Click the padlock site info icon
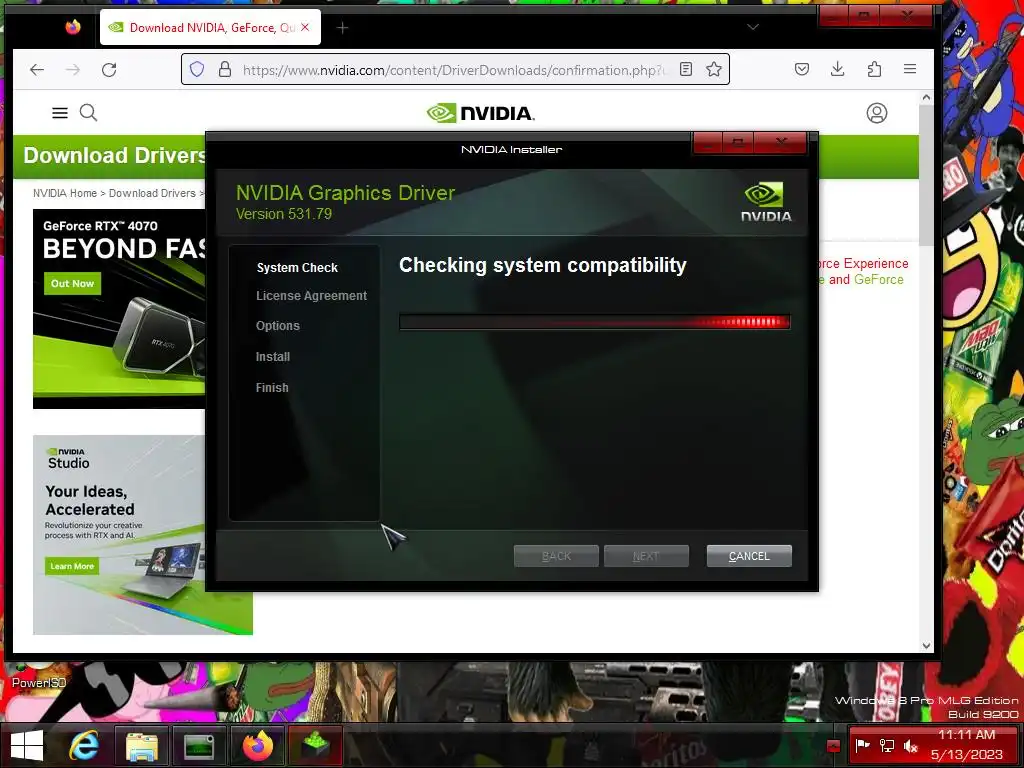Viewport: 1024px width, 768px height. pos(225,69)
